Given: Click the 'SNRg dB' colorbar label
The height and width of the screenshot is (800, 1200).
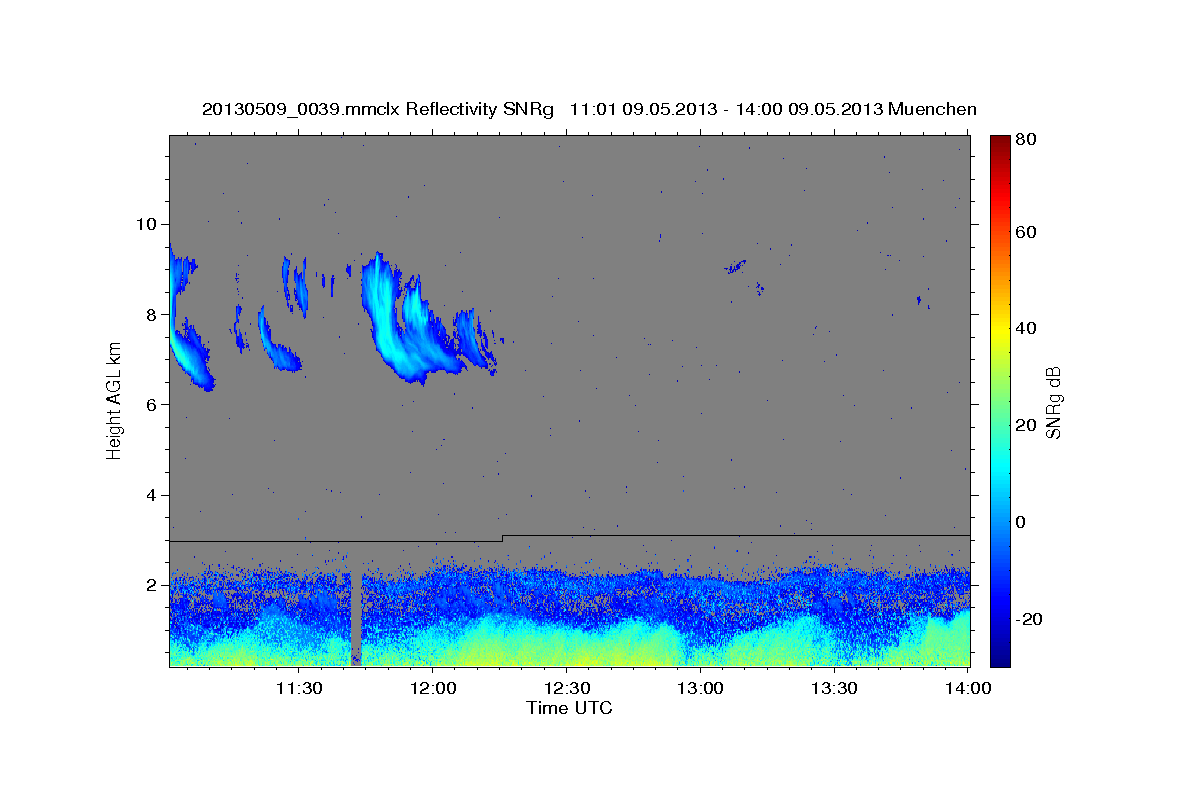Looking at the screenshot, I should [1053, 403].
